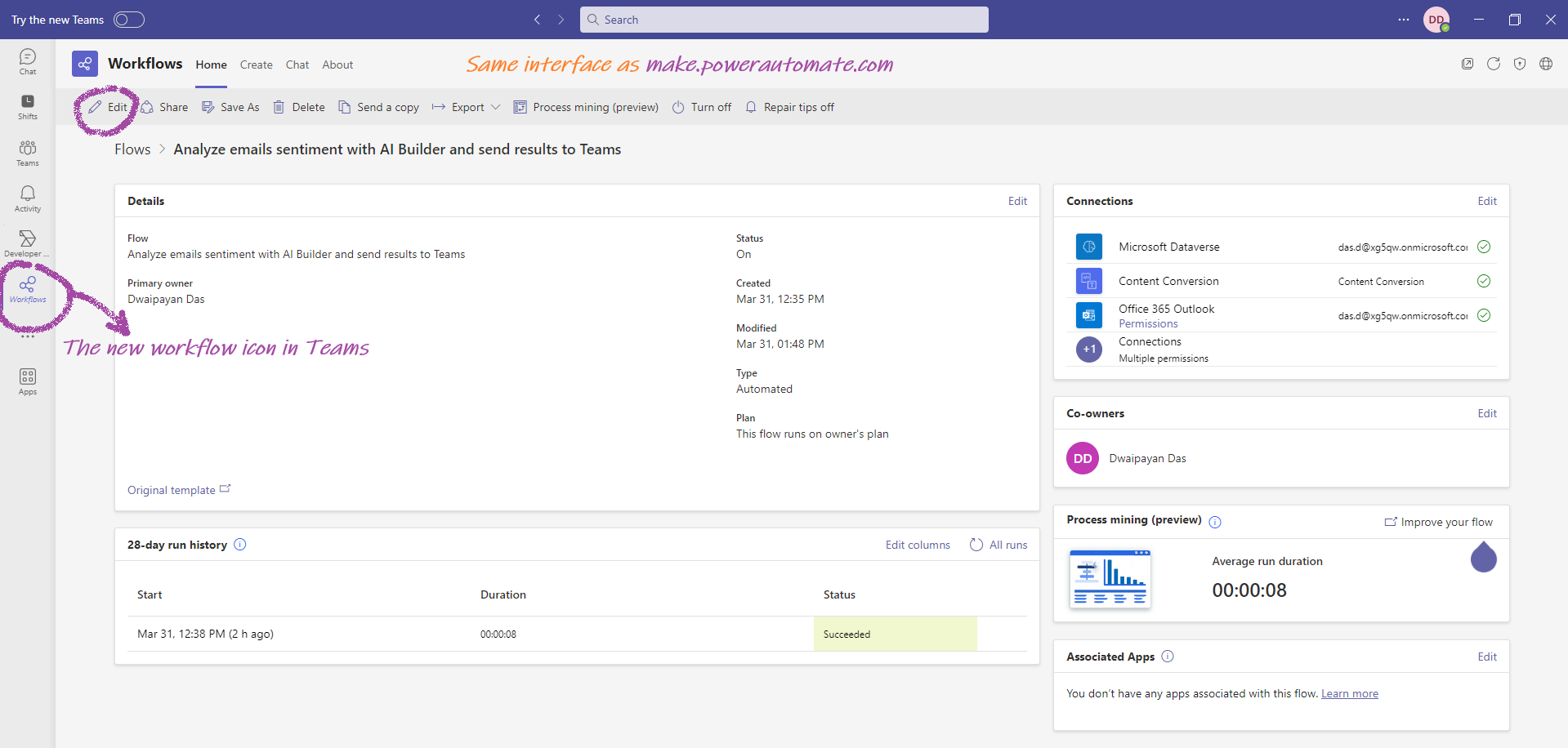Open the DD profile avatar menu
1568x748 pixels.
point(1436,20)
